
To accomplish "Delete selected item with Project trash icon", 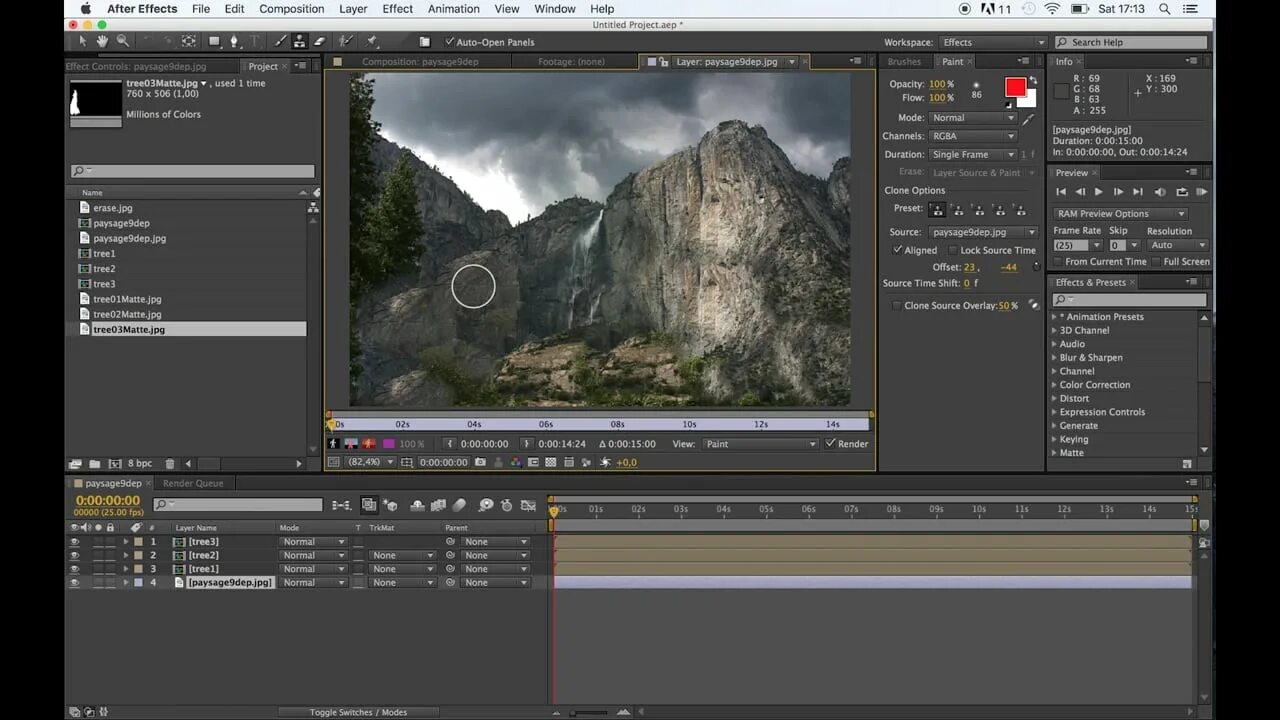I will (x=169, y=464).
